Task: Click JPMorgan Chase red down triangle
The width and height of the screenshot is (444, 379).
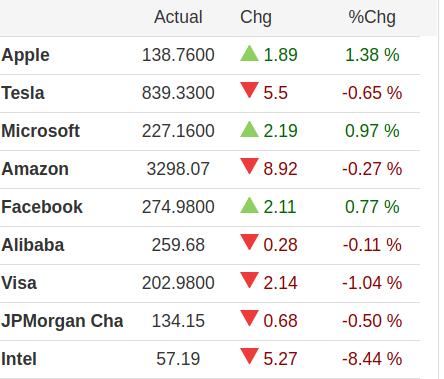Action: (249, 318)
